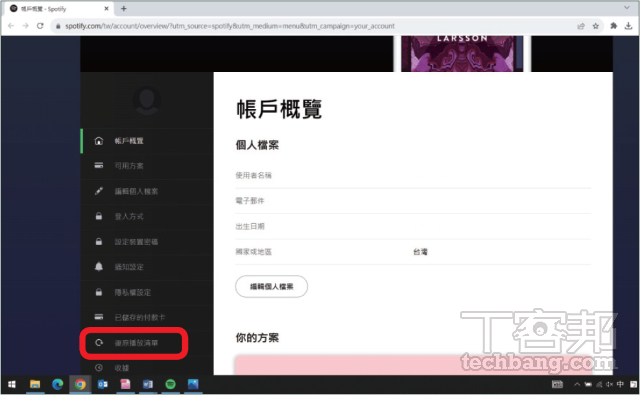640x395 pixels.
Task: Click the profile avatar in the sidebar
Action: [x=147, y=100]
